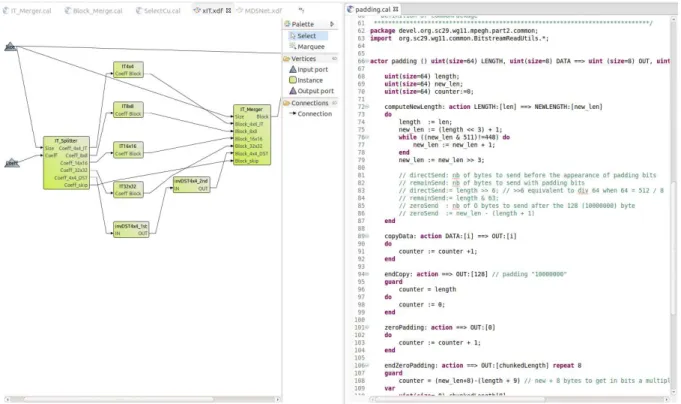Pin the Connections drawer open
Screen dimensions: 681x404
coord(334,103)
